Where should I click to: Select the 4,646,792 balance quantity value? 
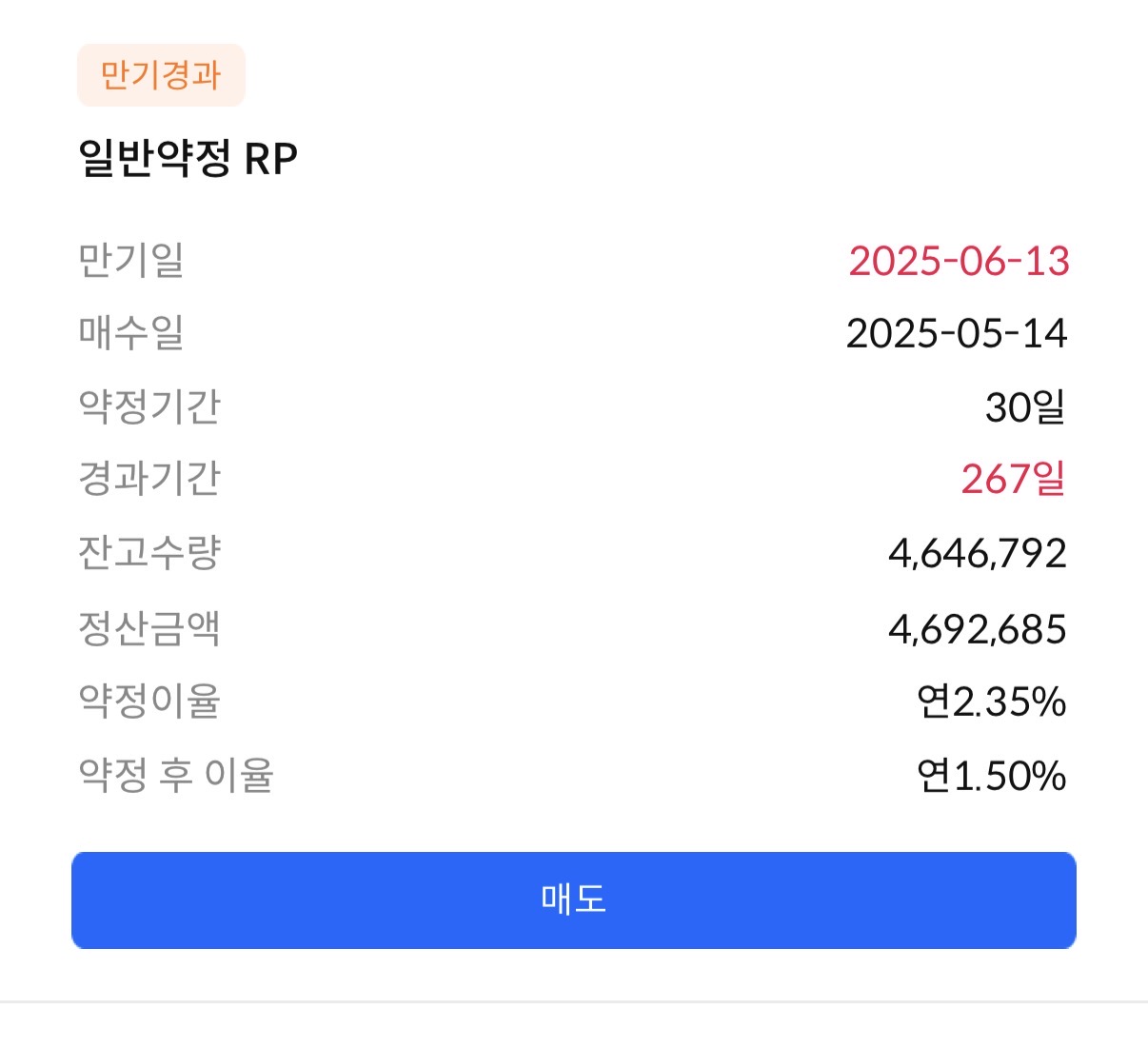point(977,553)
